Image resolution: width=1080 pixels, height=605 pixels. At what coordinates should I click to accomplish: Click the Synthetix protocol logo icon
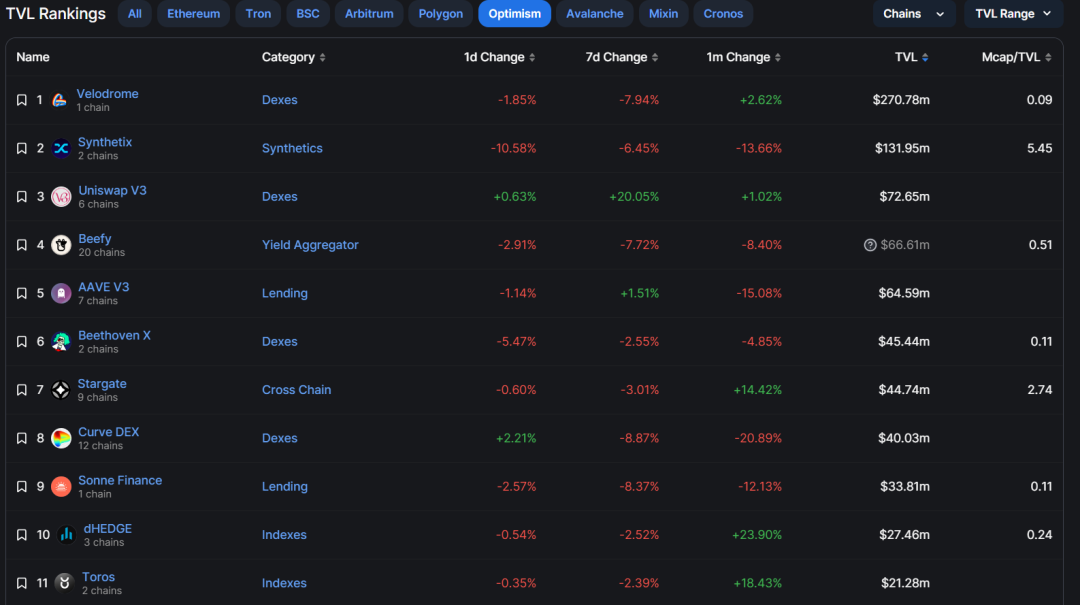coord(61,148)
